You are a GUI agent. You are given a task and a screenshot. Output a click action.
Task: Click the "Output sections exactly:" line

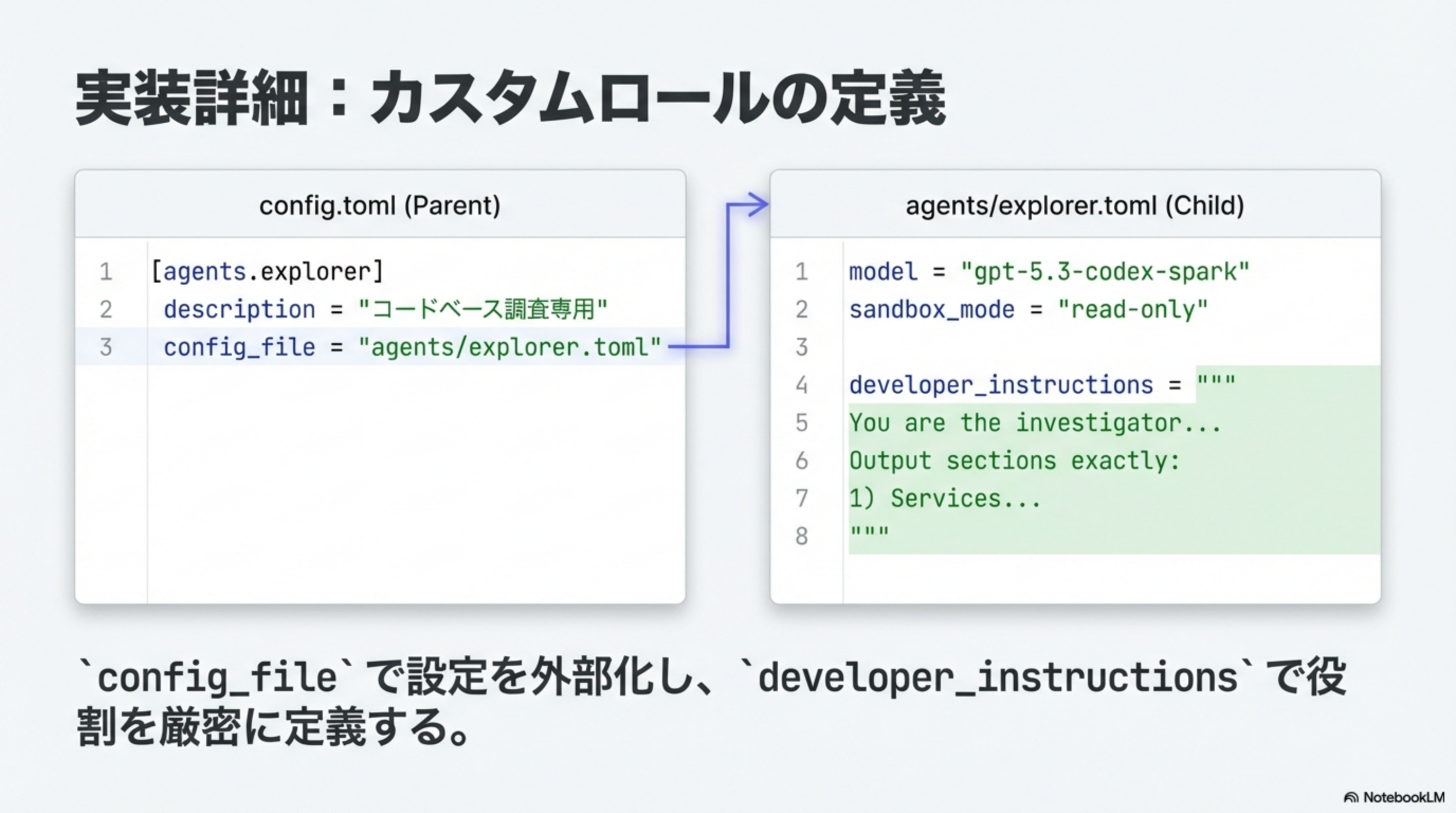[x=1015, y=461]
